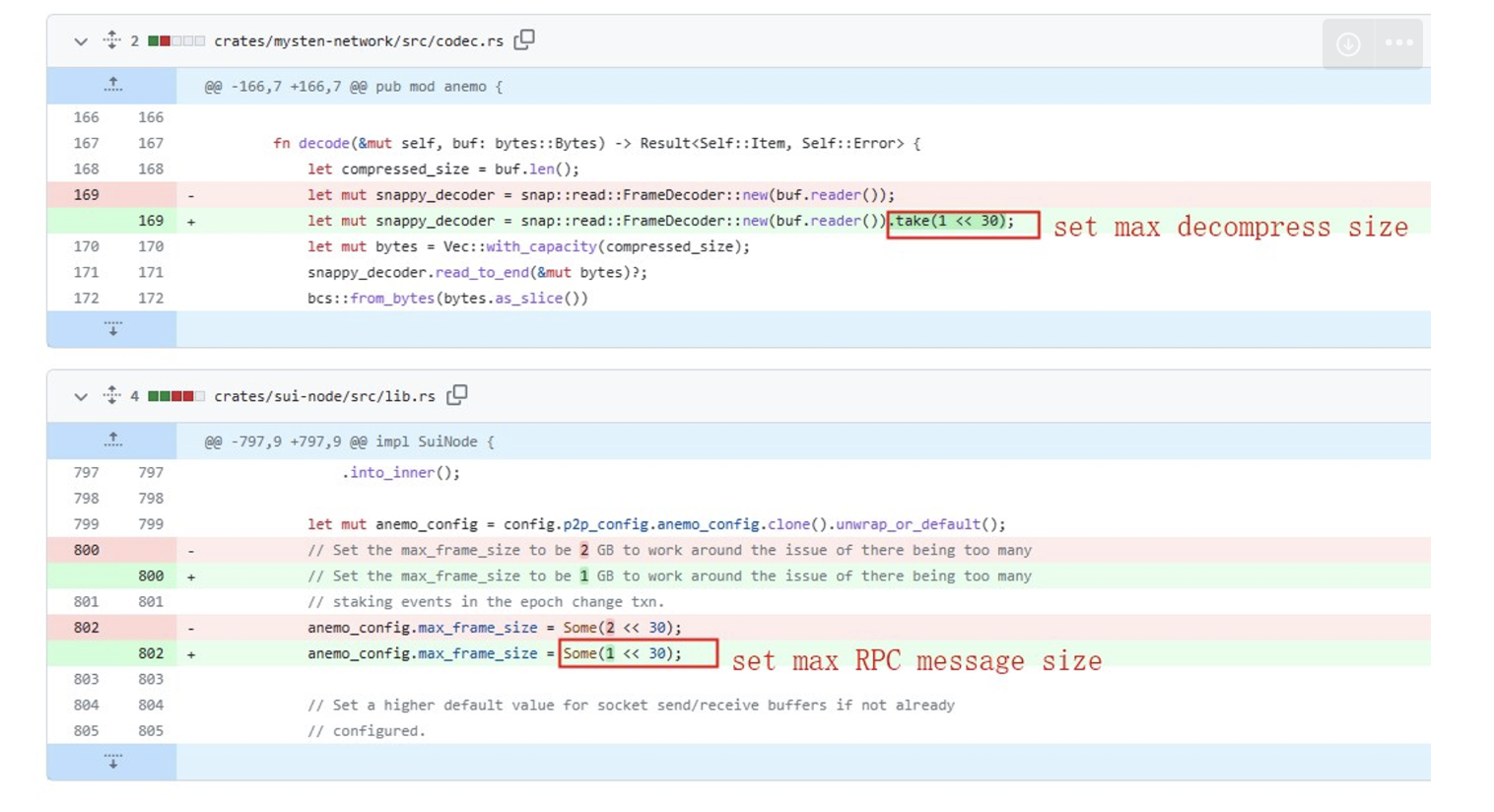1494x812 pixels.
Task: Click the codec.rs diffstat color blocks
Action: [x=176, y=41]
